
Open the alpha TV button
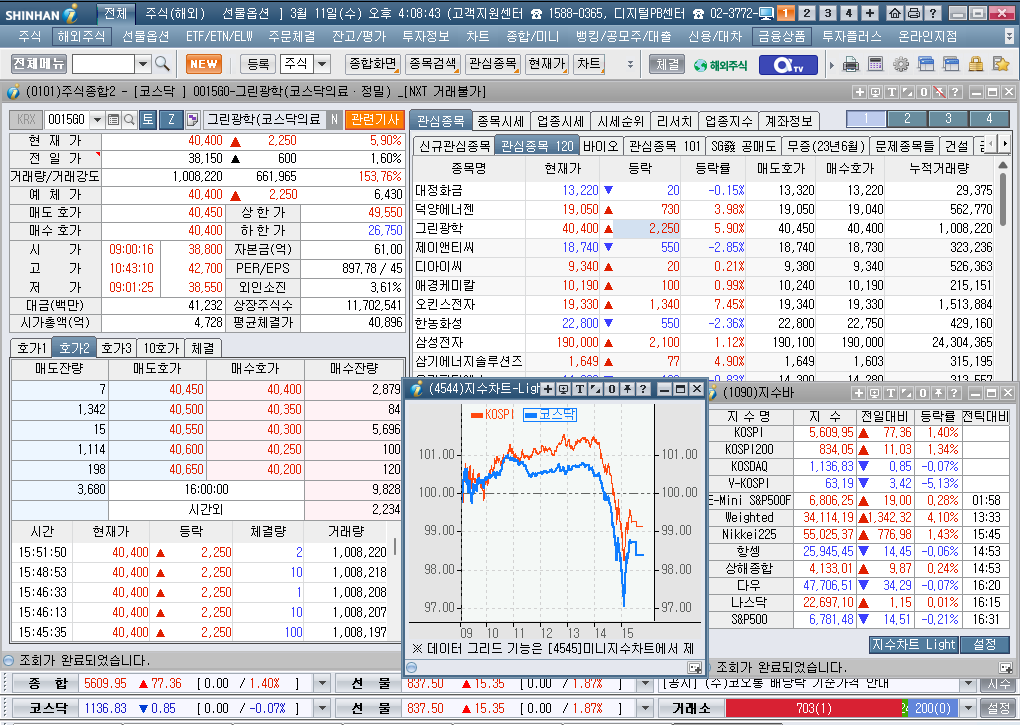coord(788,65)
